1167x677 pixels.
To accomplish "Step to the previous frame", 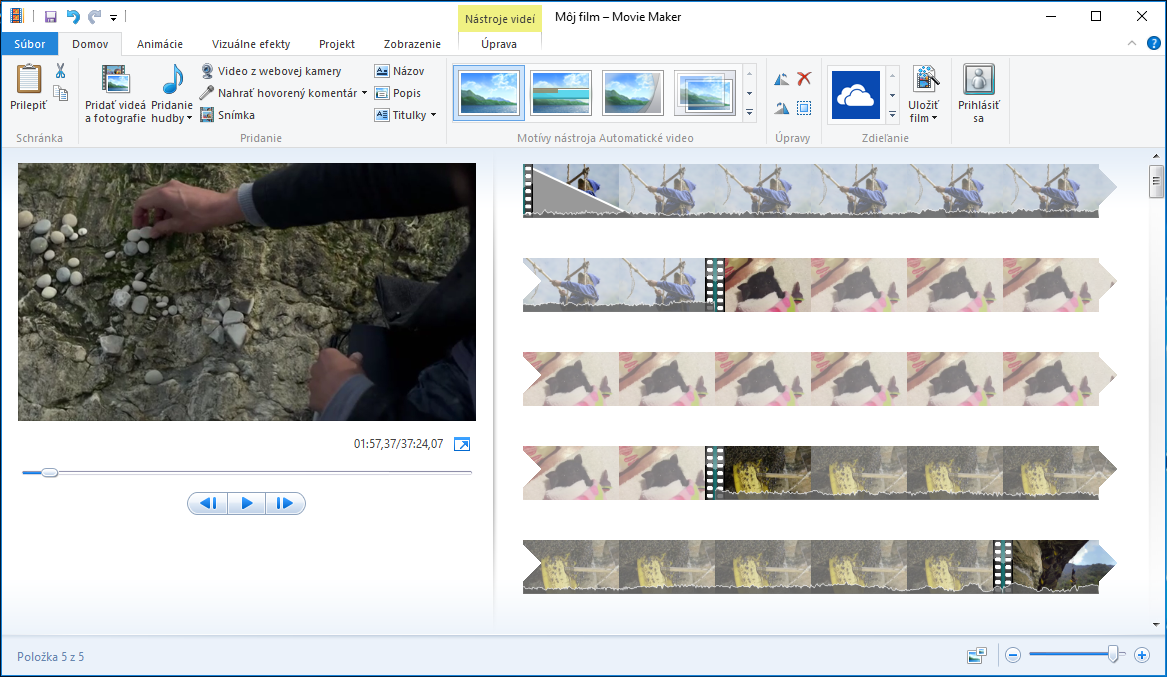I will tap(208, 503).
